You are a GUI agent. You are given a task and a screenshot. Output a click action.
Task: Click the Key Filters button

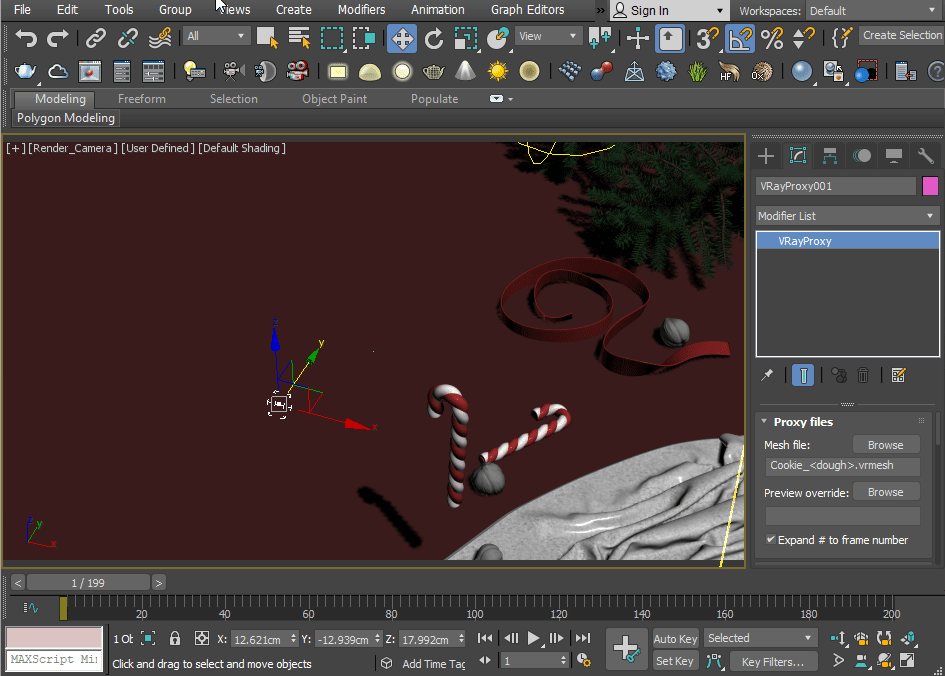[x=772, y=661]
